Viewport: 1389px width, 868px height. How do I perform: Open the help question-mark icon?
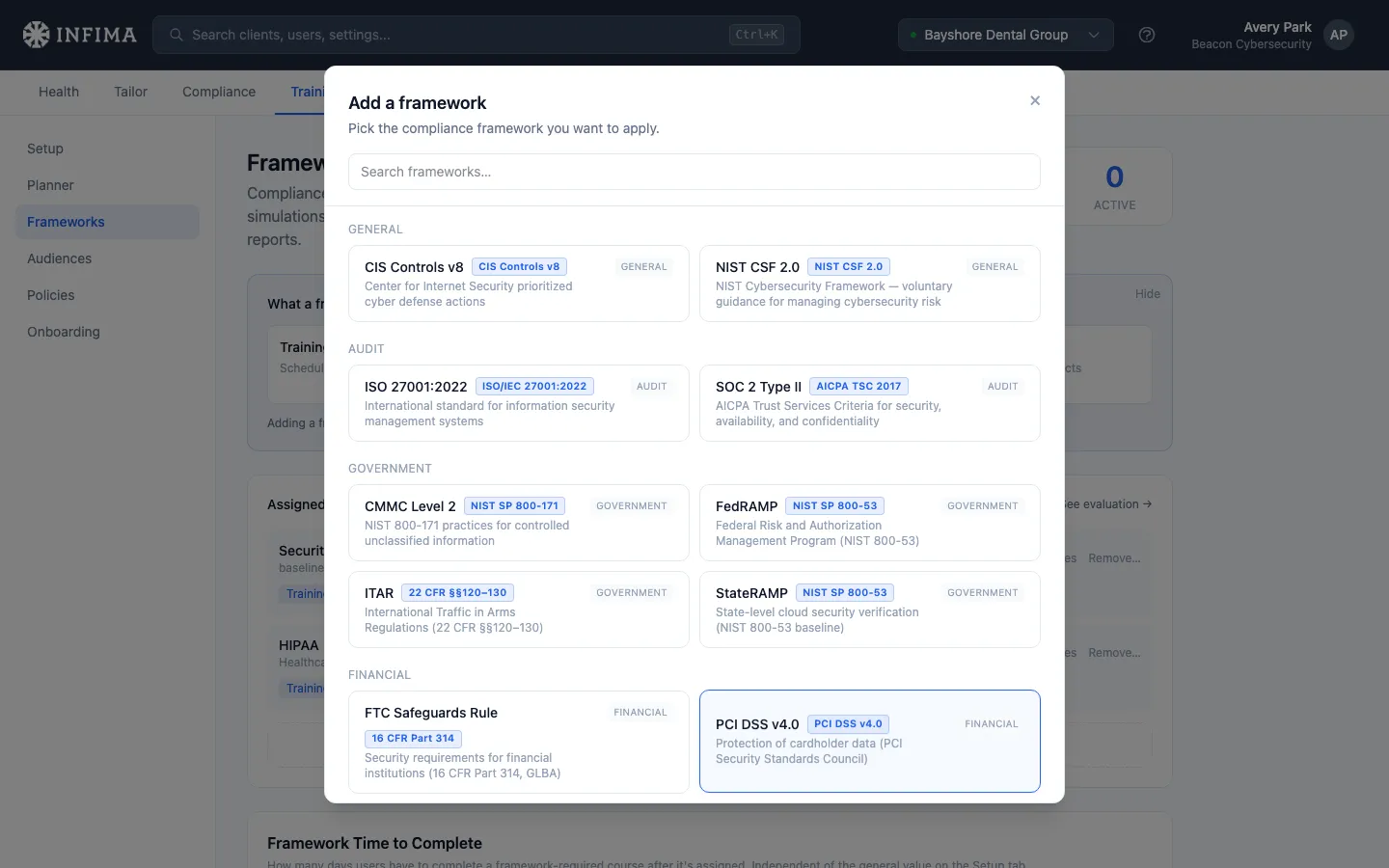(1147, 35)
